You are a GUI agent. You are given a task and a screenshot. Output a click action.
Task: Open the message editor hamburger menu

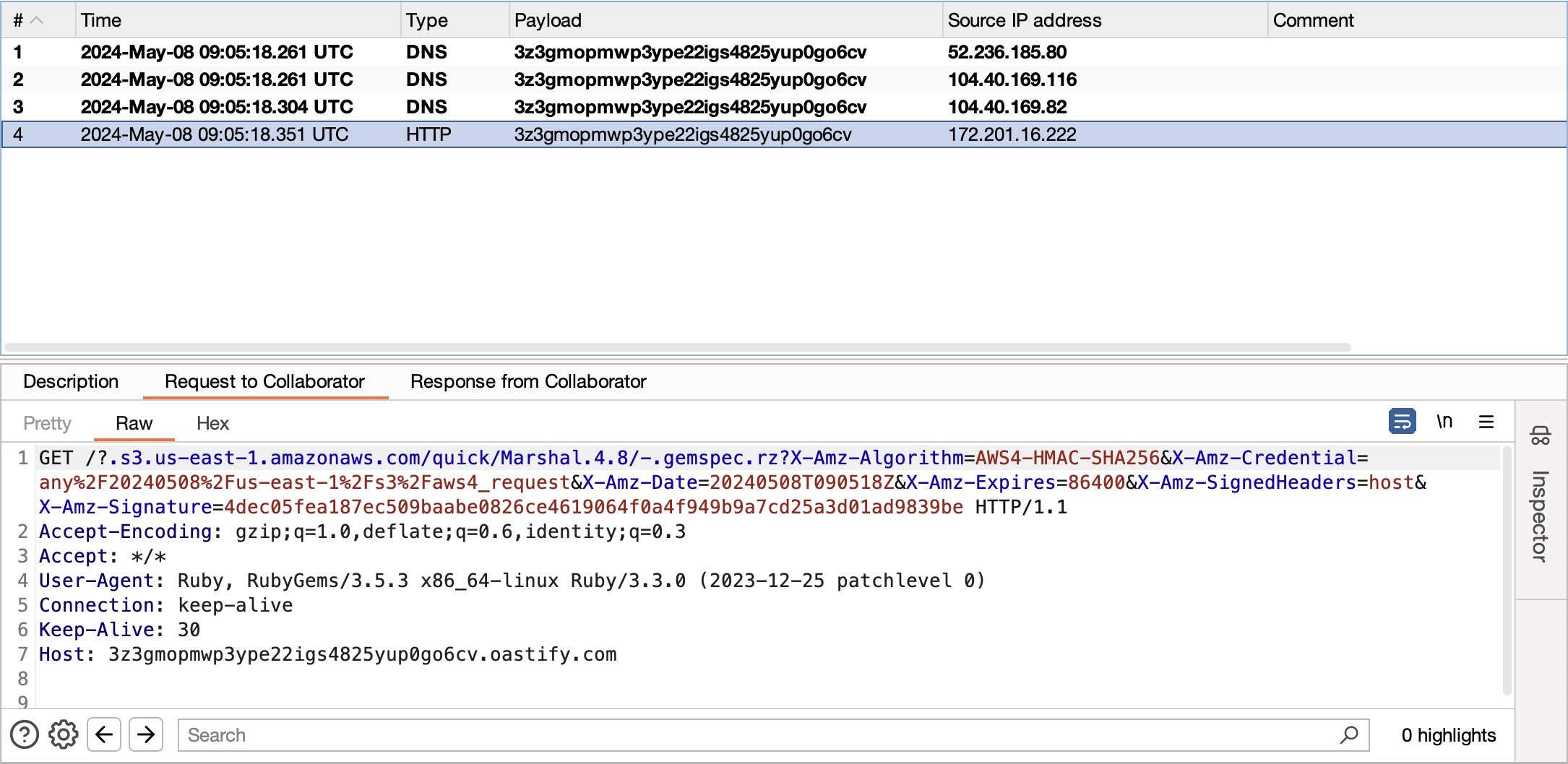1486,422
